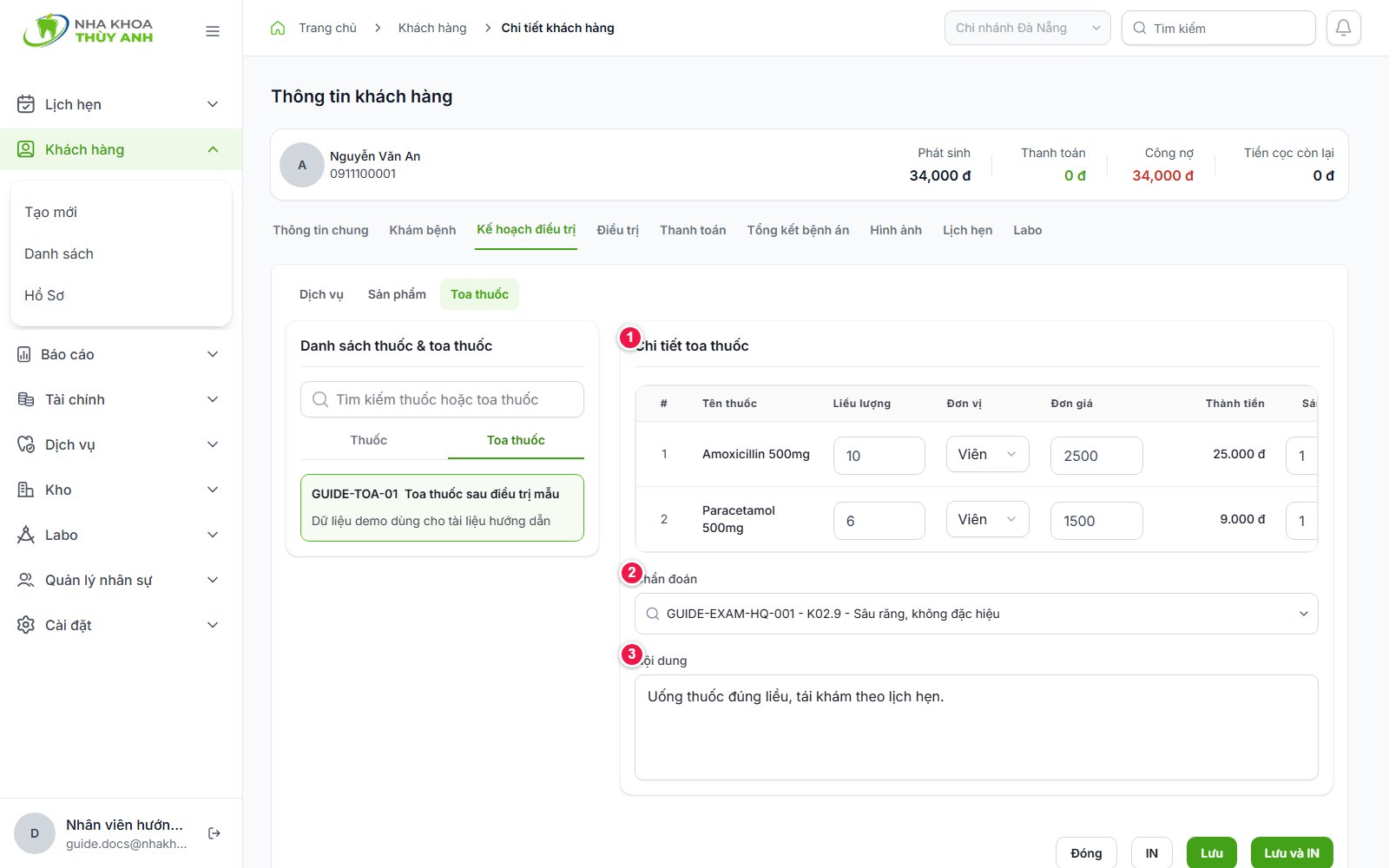Switch to the Sản phẩm sub-tab
This screenshot has height=868, width=1389.
click(x=397, y=294)
